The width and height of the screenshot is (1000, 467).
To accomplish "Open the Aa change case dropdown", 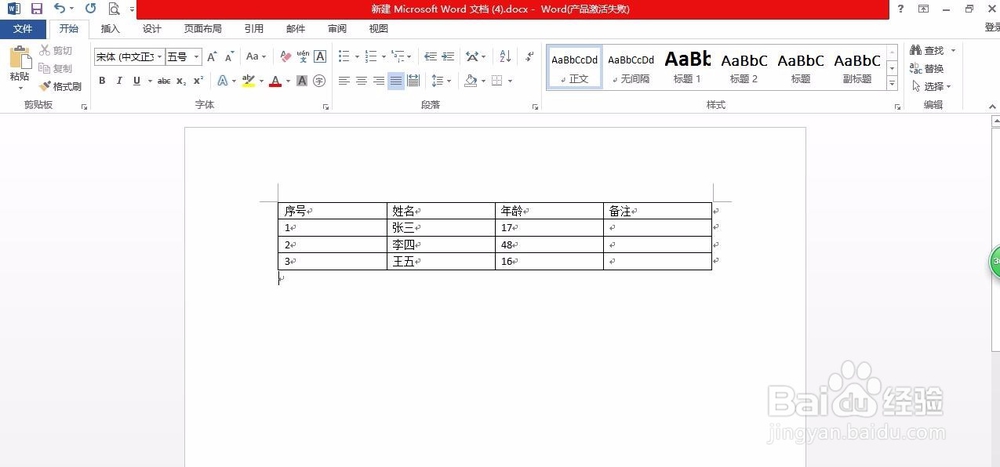I will pos(256,57).
